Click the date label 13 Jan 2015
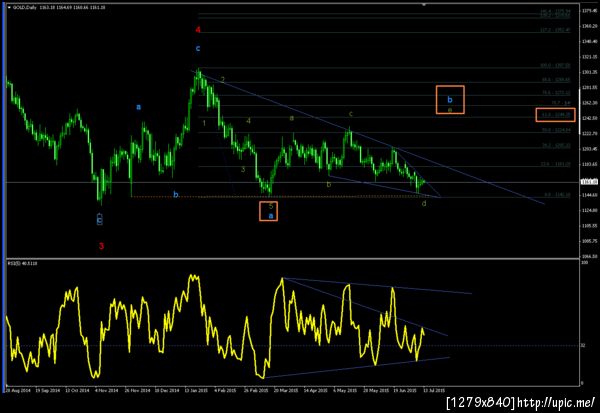 (x=197, y=390)
